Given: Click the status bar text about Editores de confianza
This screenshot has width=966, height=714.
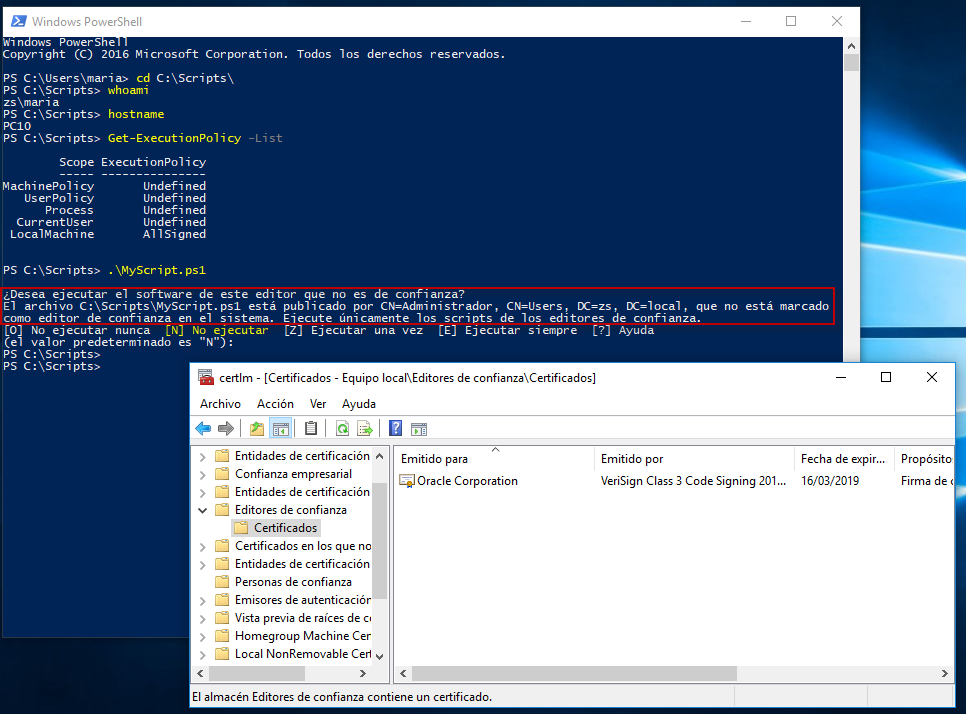Looking at the screenshot, I should [x=342, y=697].
